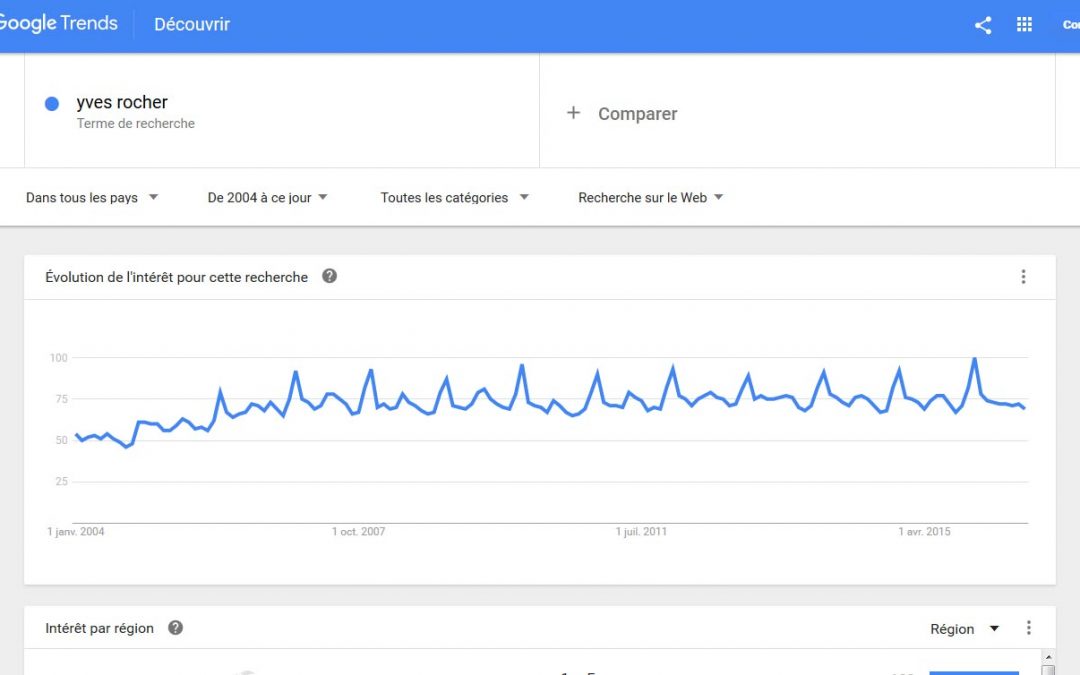Open three-dot menu of interest evolution chart

tap(1023, 276)
